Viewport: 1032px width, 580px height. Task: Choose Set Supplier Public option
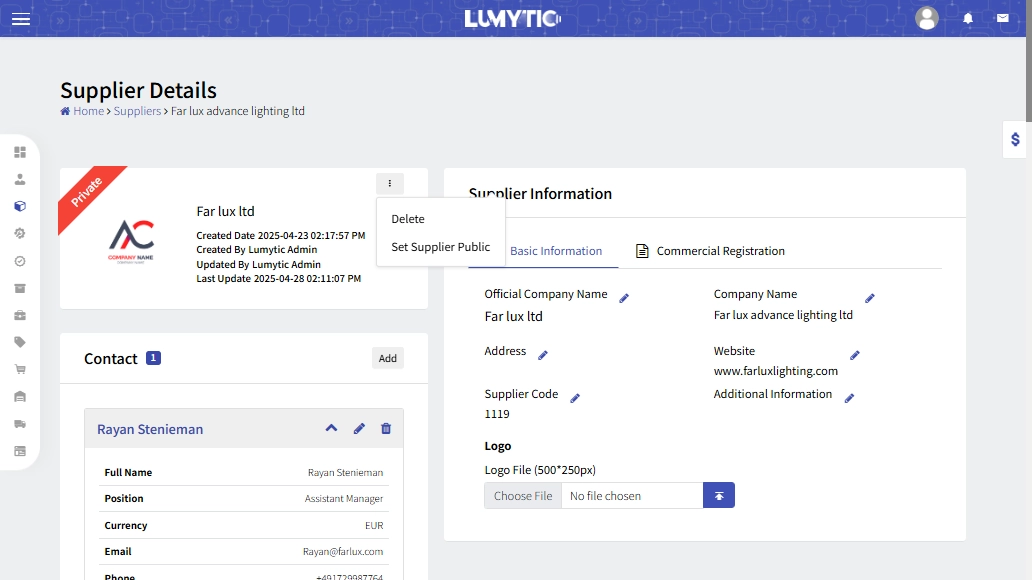pyautogui.click(x=440, y=247)
